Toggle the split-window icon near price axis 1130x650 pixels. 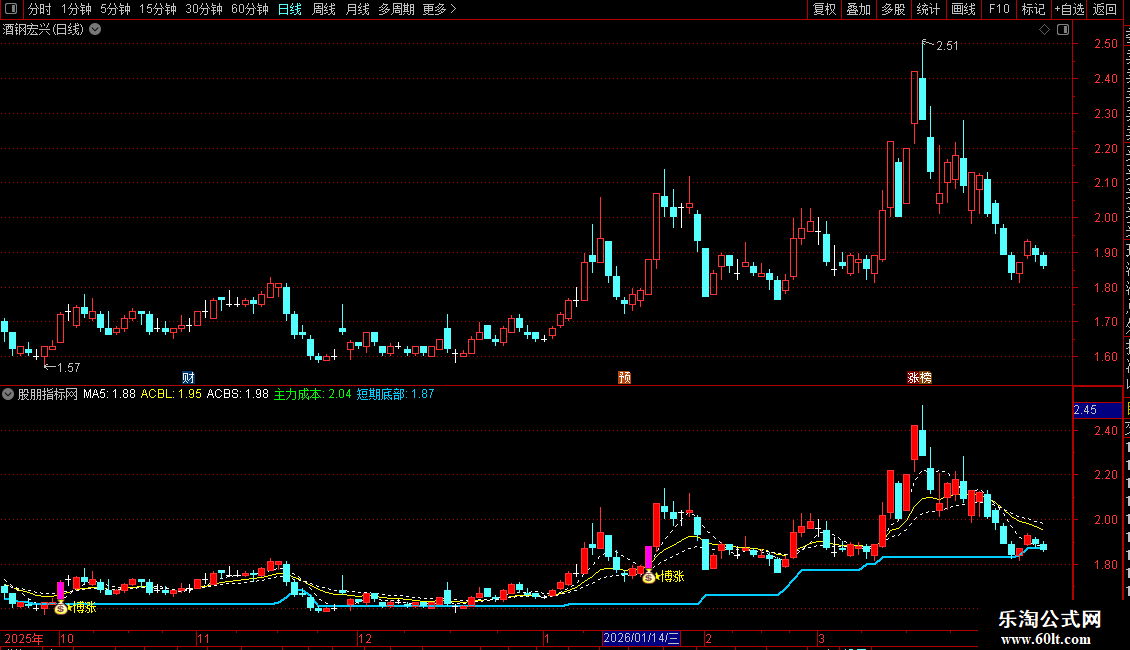point(1063,30)
